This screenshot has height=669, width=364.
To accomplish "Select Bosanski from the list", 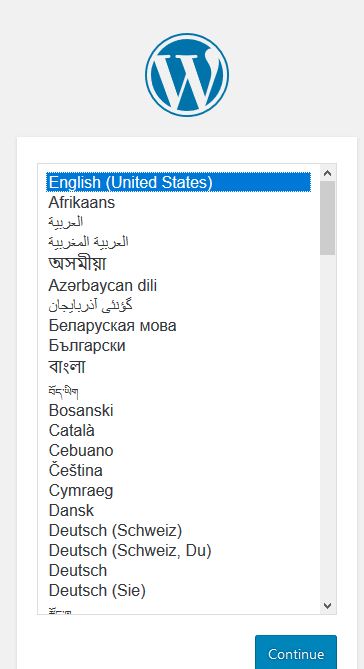I will (x=178, y=410).
